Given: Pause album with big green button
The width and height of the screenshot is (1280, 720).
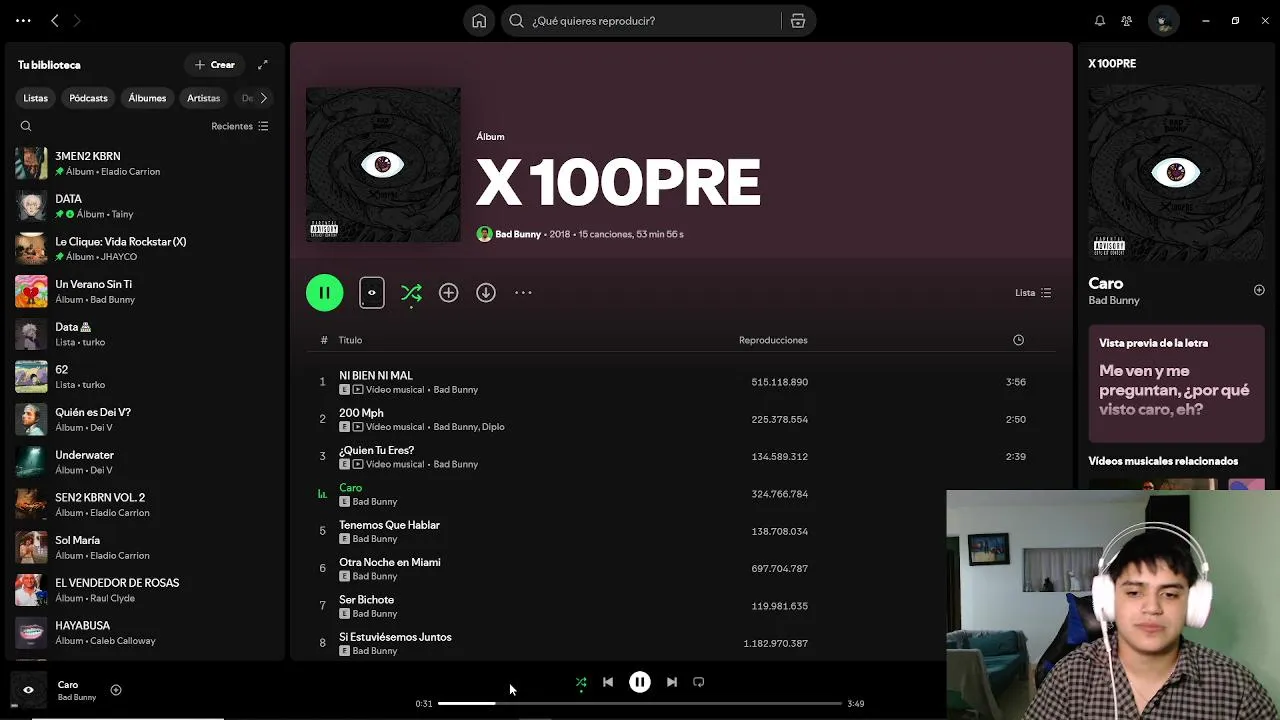Looking at the screenshot, I should [324, 293].
